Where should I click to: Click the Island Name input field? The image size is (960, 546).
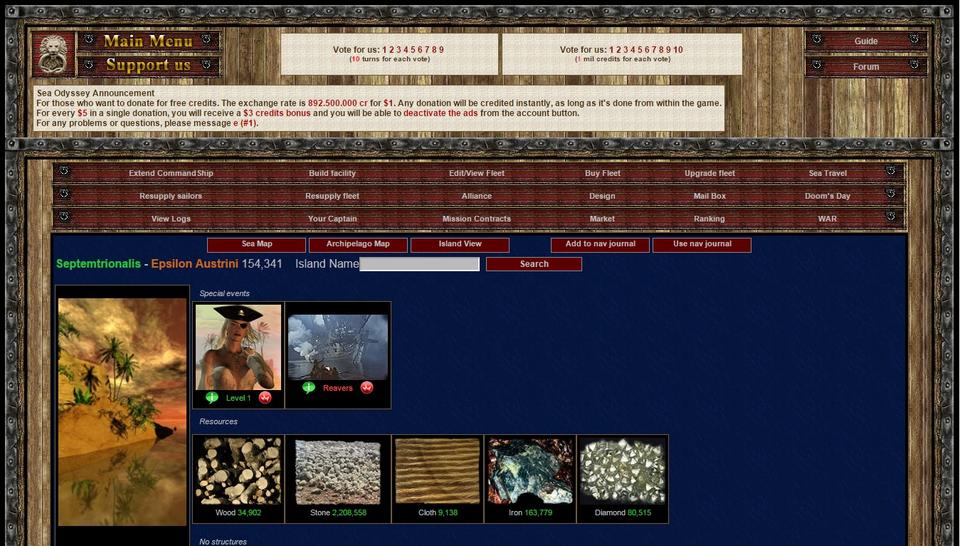click(x=419, y=265)
